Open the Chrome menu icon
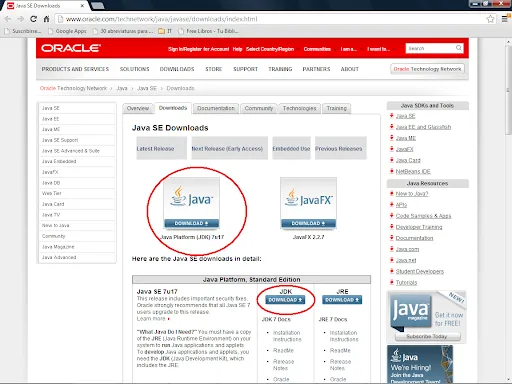 click(505, 19)
